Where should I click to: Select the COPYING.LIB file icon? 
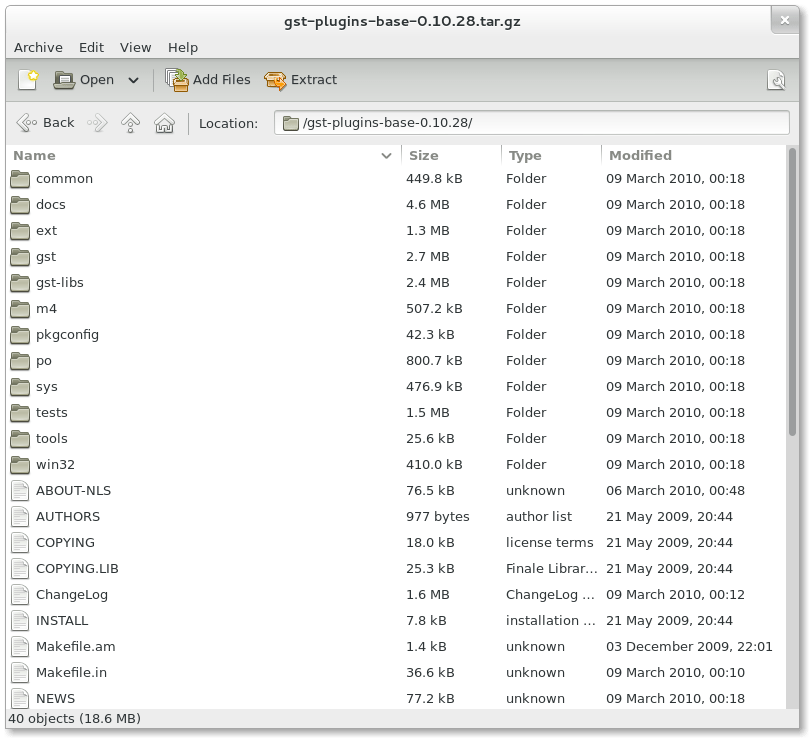20,569
